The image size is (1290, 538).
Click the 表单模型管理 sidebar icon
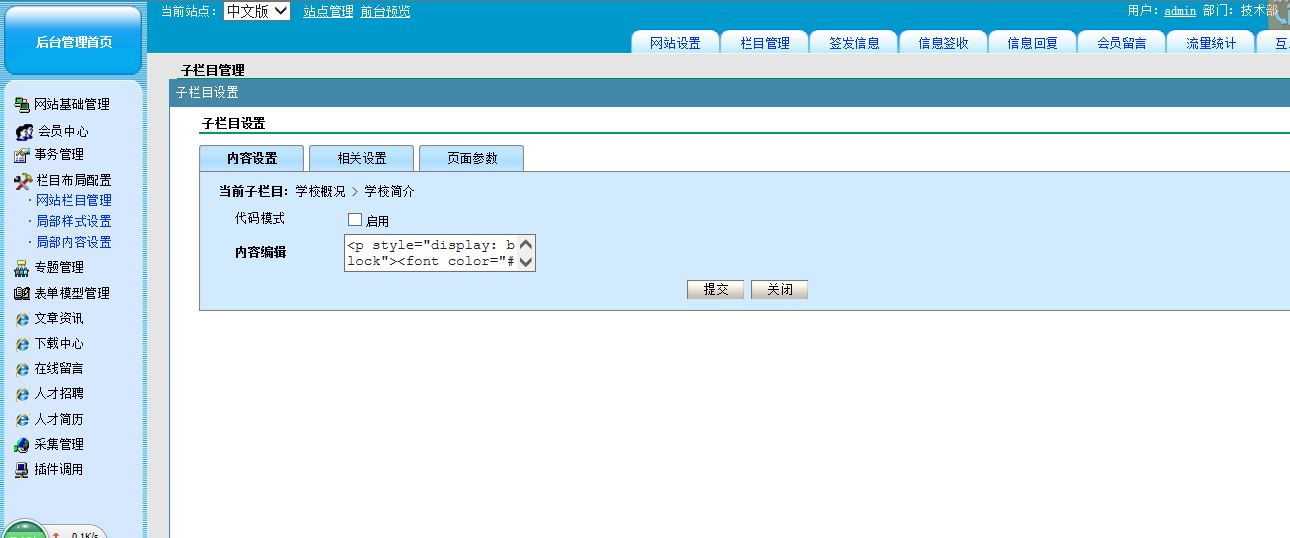point(22,294)
